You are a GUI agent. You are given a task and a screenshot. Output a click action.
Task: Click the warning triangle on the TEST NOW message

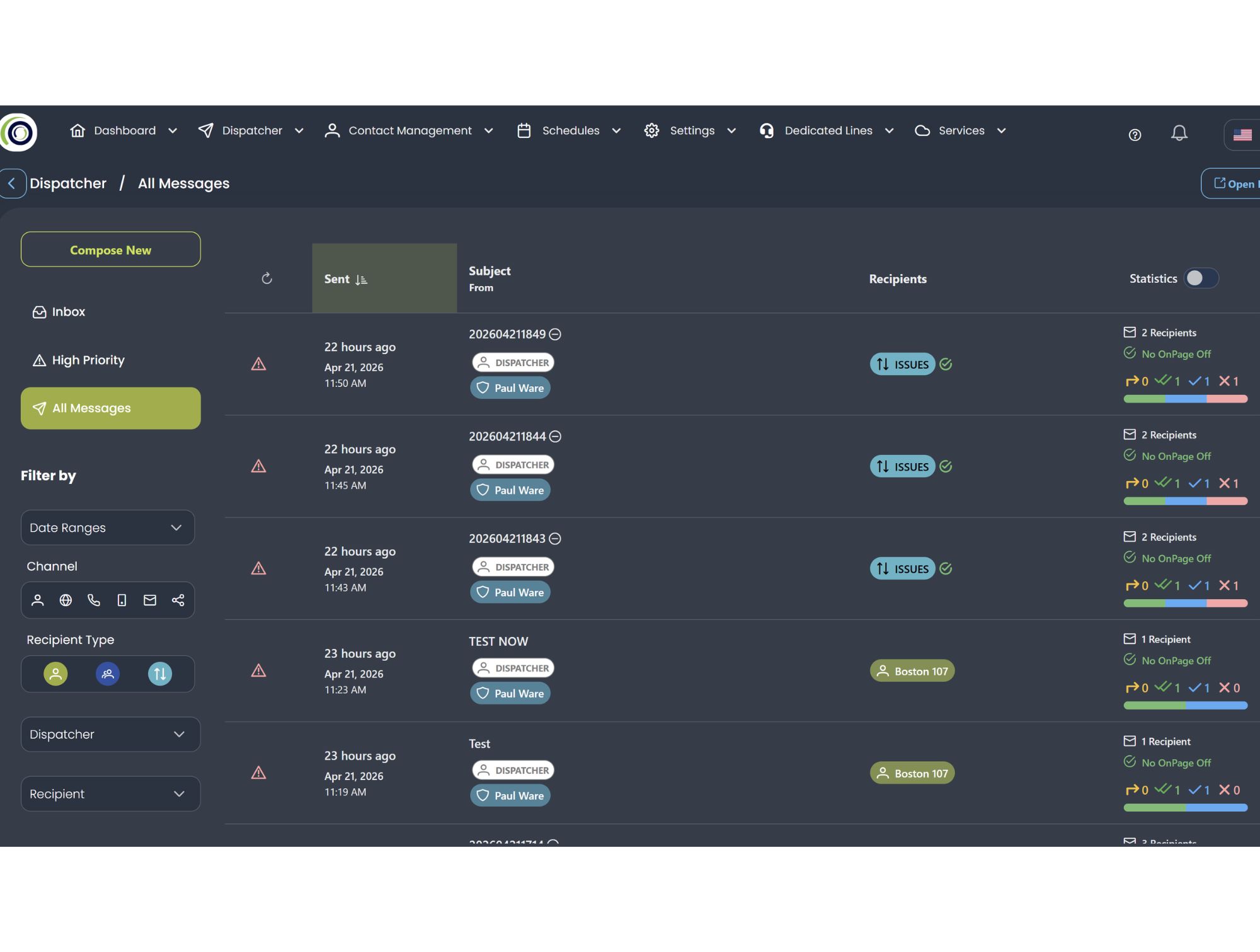point(259,670)
